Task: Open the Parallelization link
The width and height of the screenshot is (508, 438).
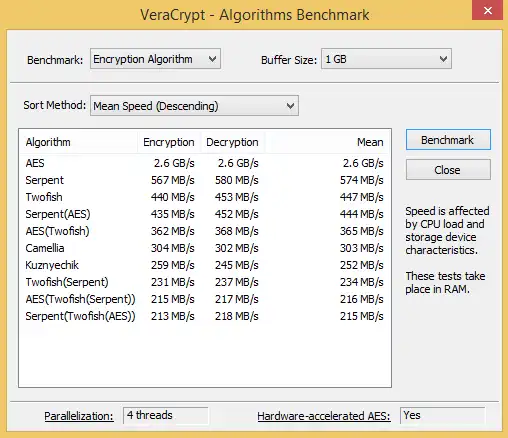Action: (79, 416)
